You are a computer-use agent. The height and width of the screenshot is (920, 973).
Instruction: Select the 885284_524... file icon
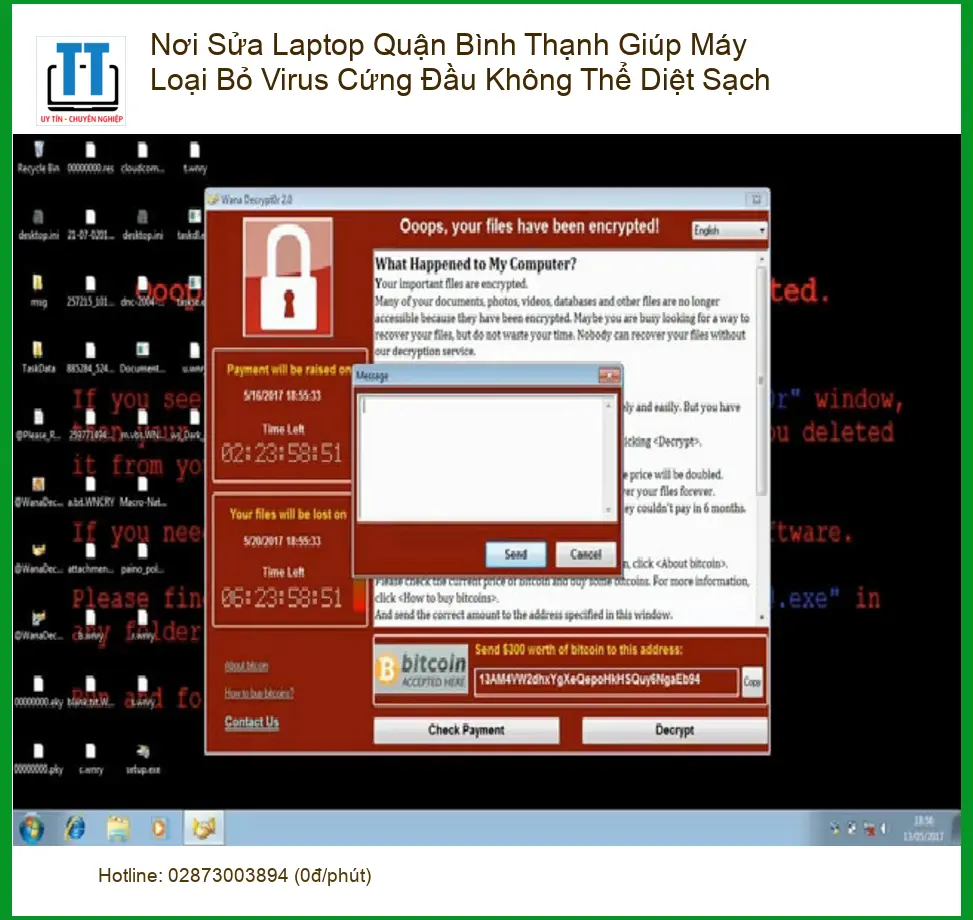pos(91,357)
